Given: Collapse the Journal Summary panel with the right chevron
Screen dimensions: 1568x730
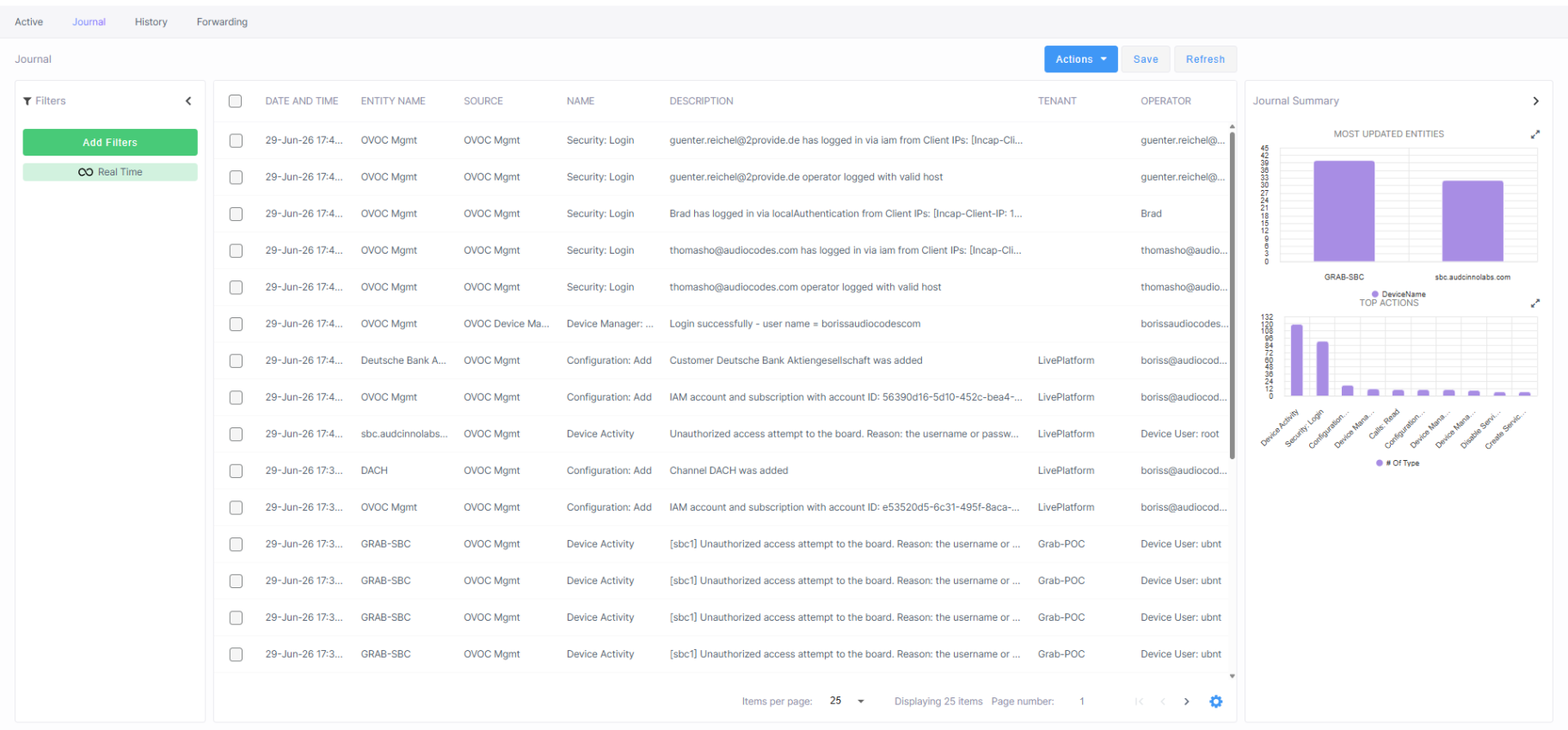Looking at the screenshot, I should pos(1535,101).
